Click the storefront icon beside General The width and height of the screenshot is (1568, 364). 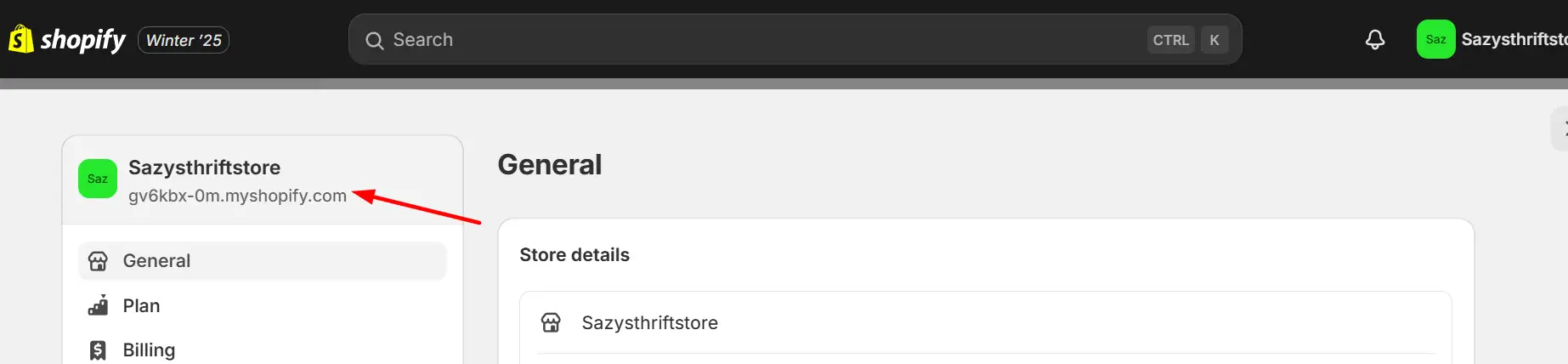point(98,261)
